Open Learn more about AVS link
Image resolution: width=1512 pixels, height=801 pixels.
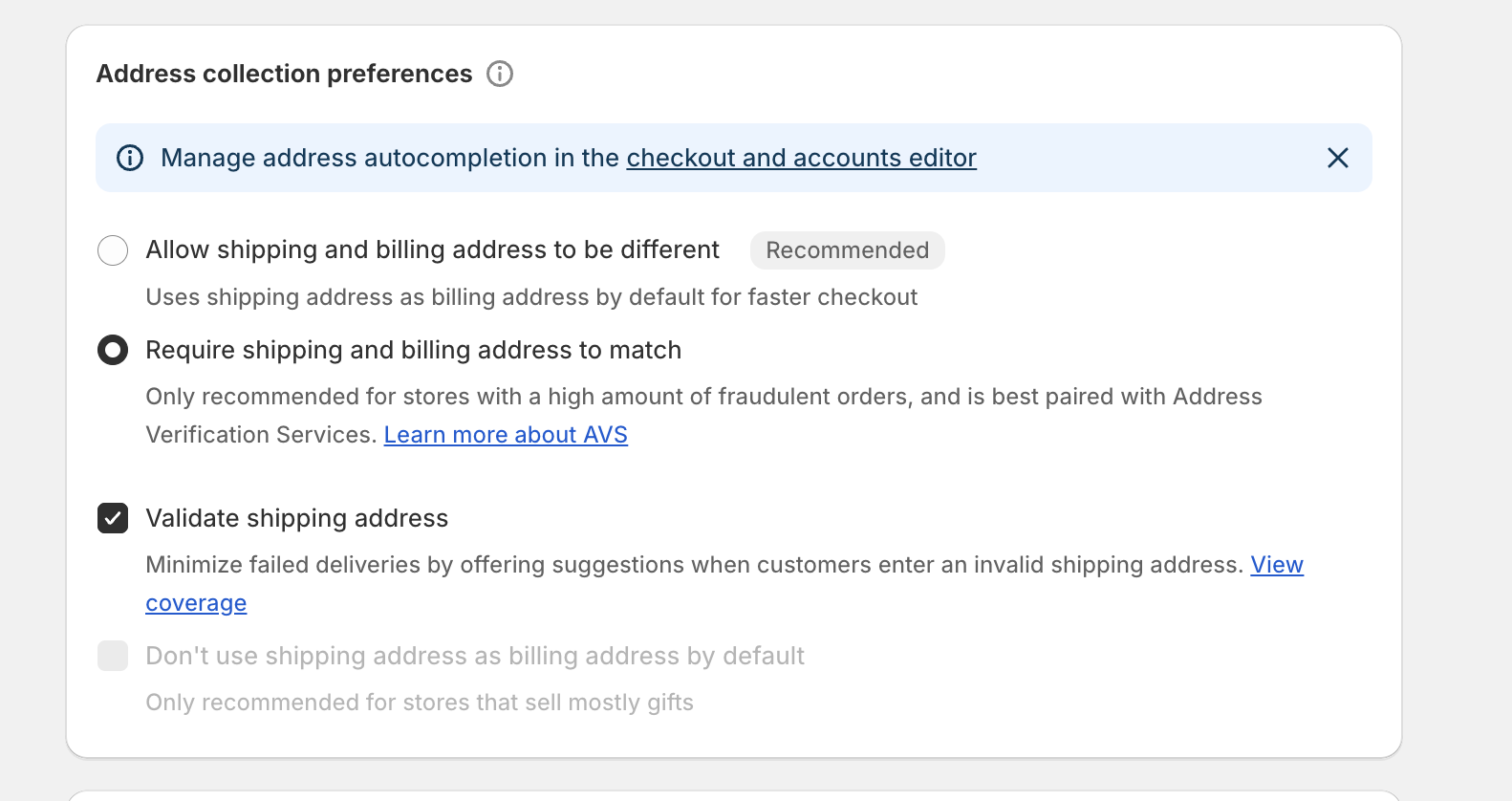coord(506,435)
